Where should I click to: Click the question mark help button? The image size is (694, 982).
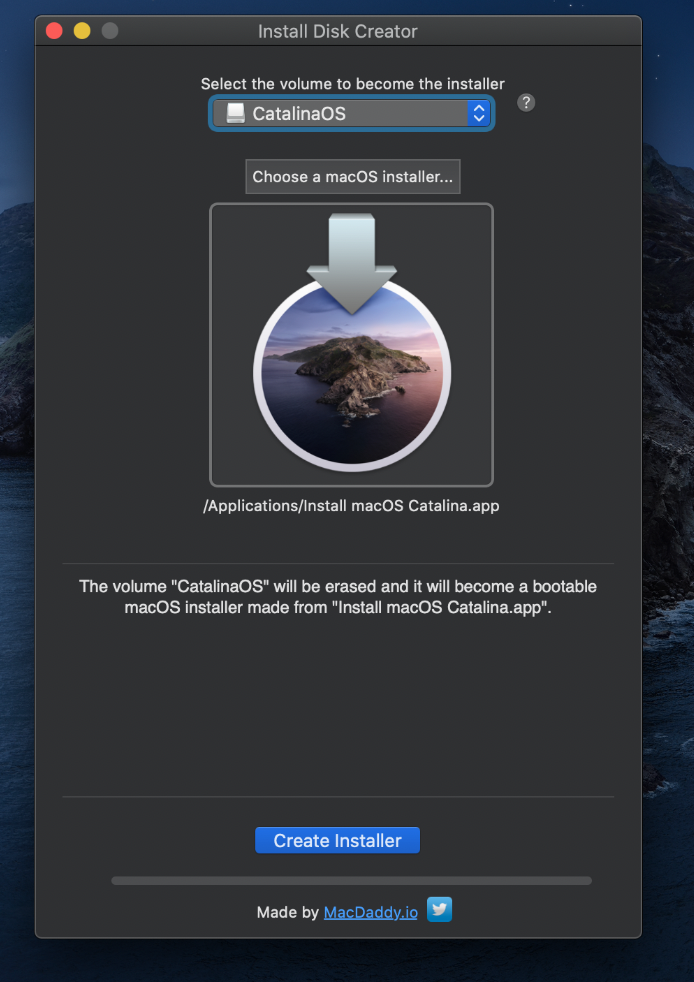click(526, 103)
